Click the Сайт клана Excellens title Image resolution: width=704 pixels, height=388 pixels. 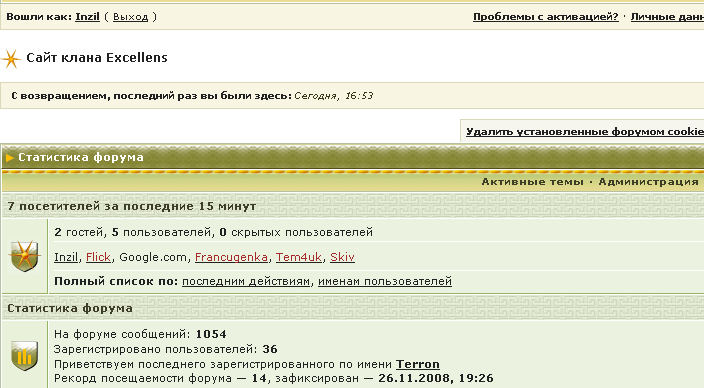(x=97, y=57)
